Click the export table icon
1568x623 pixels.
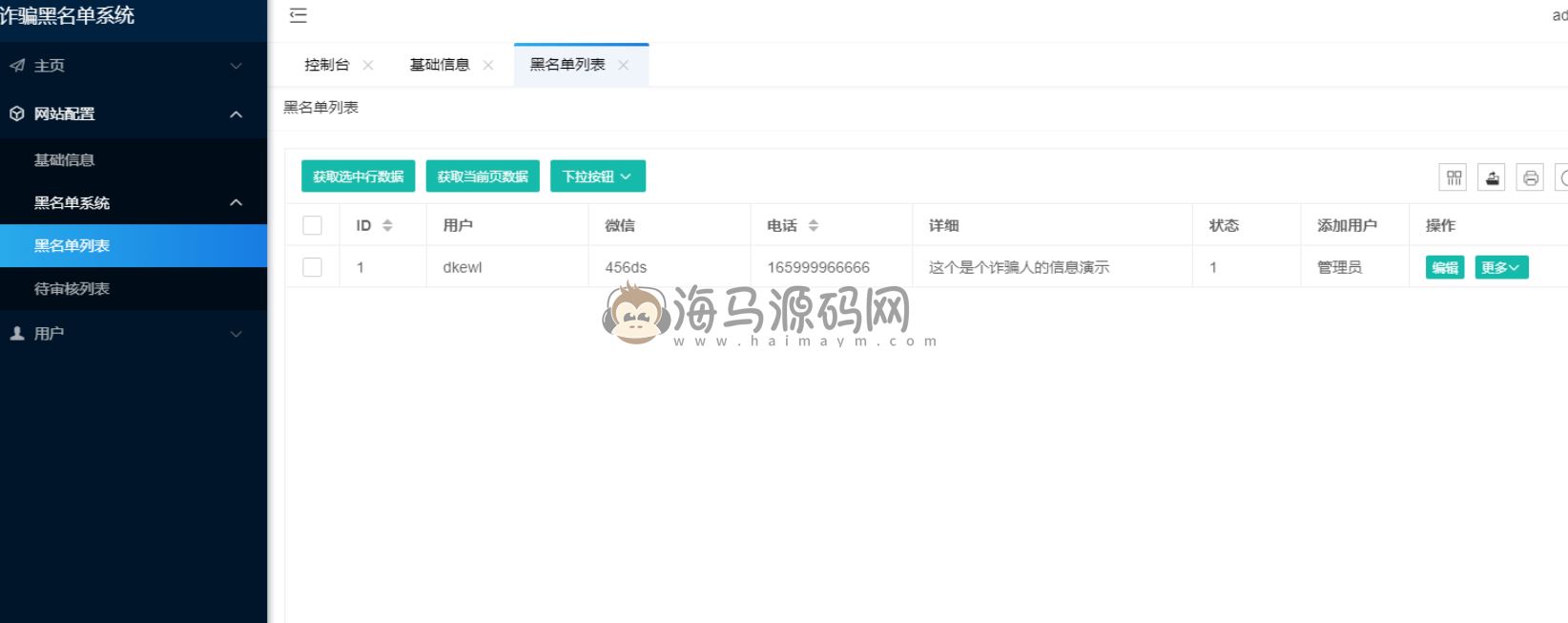[x=1492, y=177]
